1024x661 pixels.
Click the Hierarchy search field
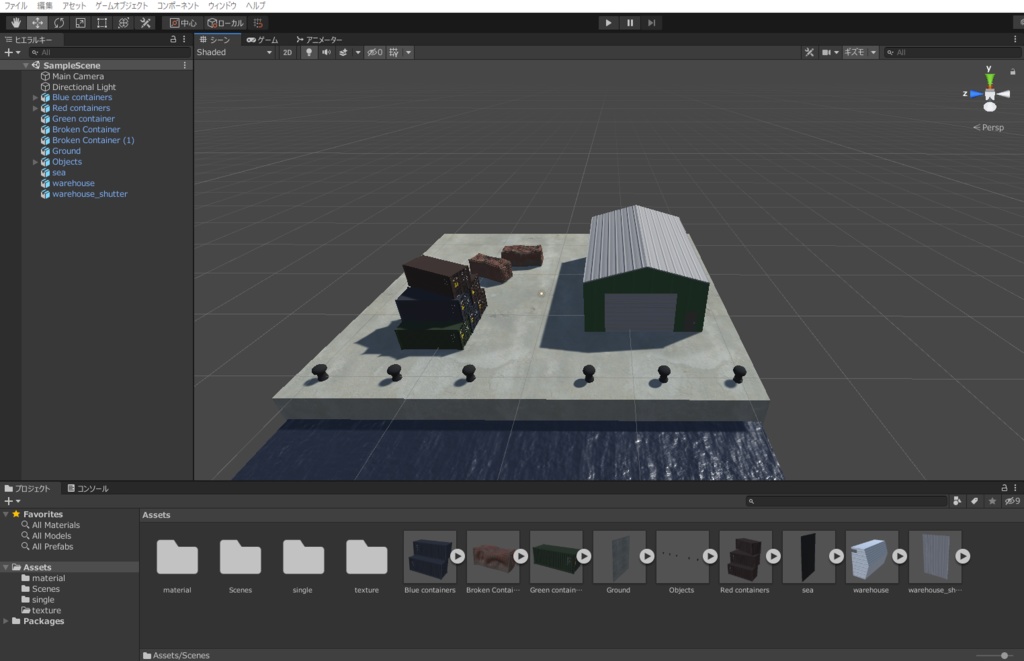tap(108, 52)
